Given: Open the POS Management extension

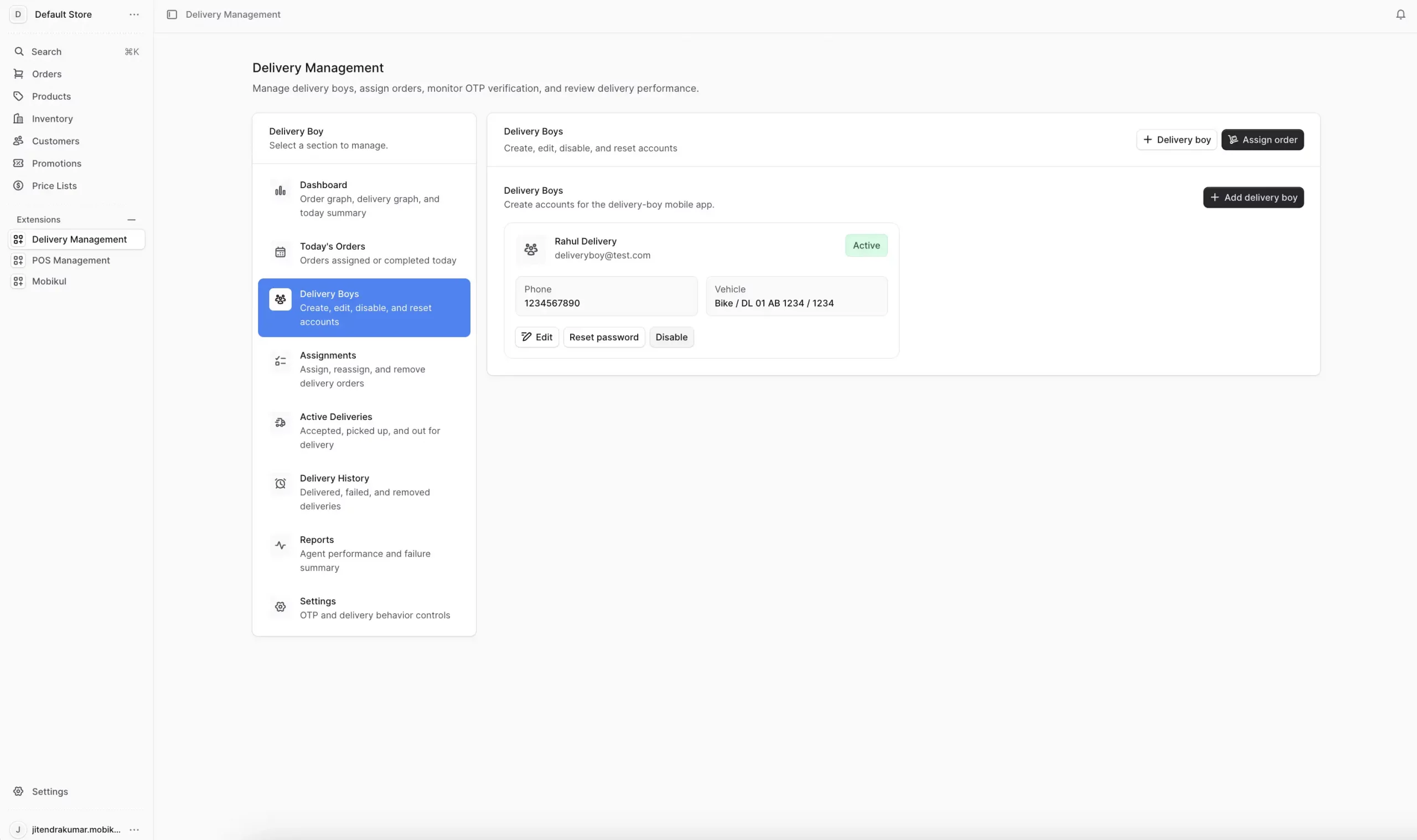Looking at the screenshot, I should 76,261.
